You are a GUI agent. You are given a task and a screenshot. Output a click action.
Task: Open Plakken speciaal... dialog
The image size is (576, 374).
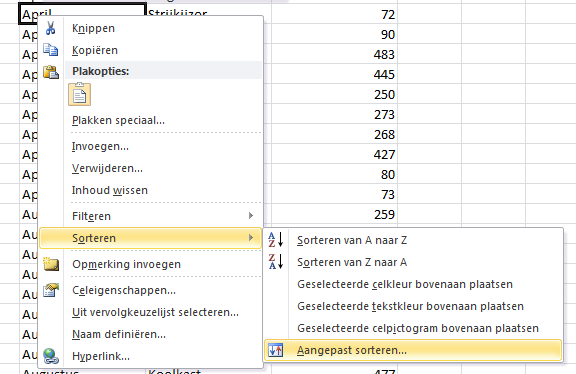pos(151,120)
